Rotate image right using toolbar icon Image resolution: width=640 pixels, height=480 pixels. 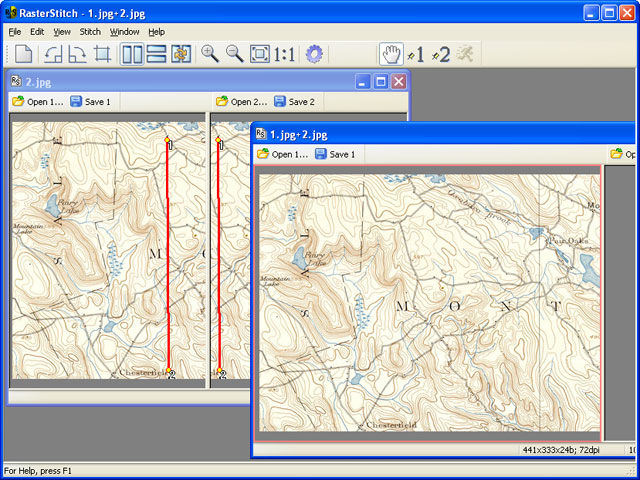click(x=78, y=54)
